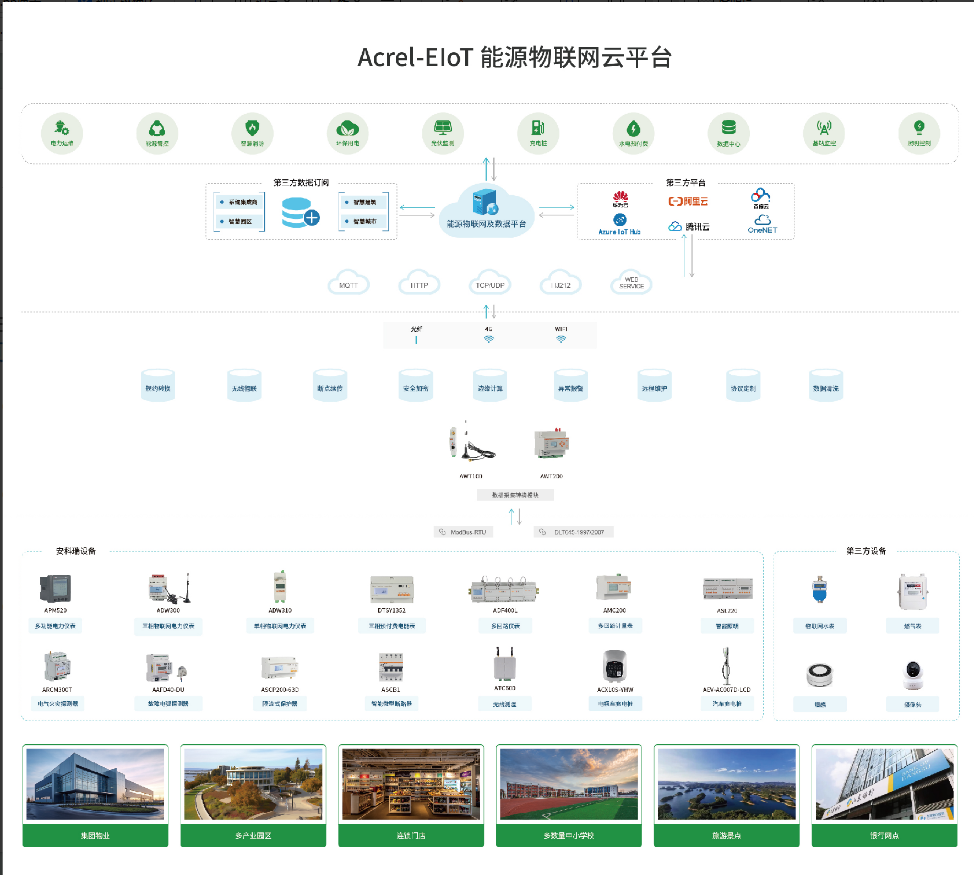Click the Azure IoT Hub logo
This screenshot has width=974, height=875.
620,222
